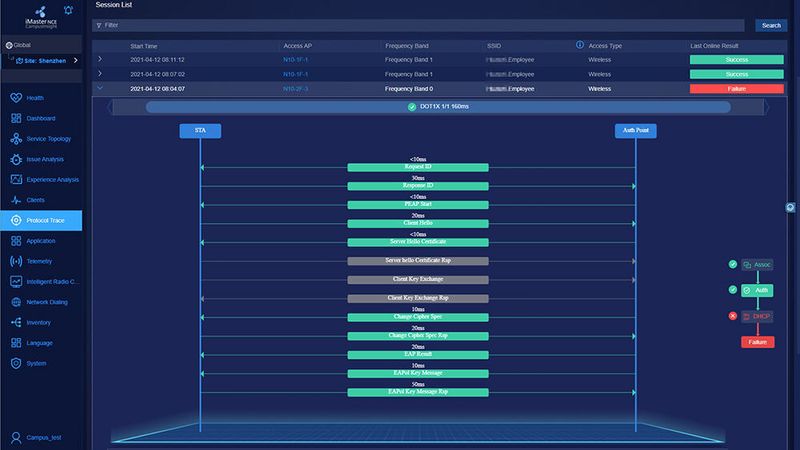Click the Search button

click(x=771, y=25)
